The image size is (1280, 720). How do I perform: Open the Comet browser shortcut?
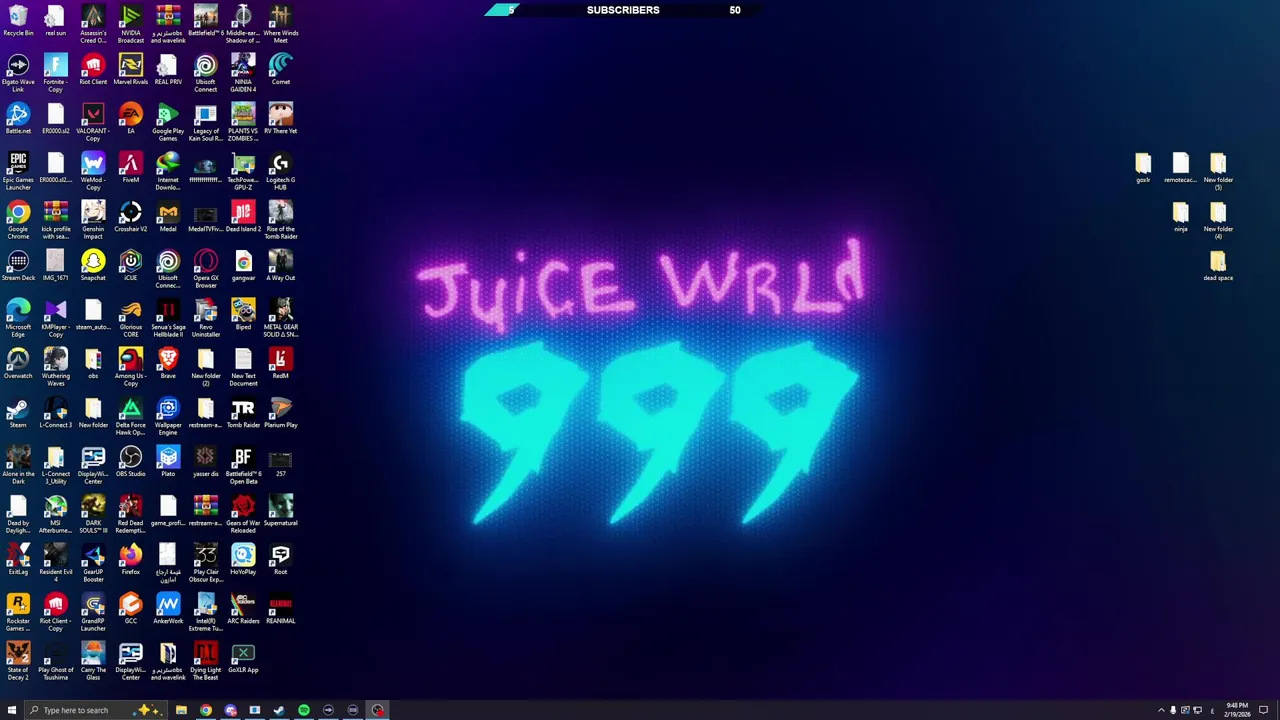click(x=281, y=70)
